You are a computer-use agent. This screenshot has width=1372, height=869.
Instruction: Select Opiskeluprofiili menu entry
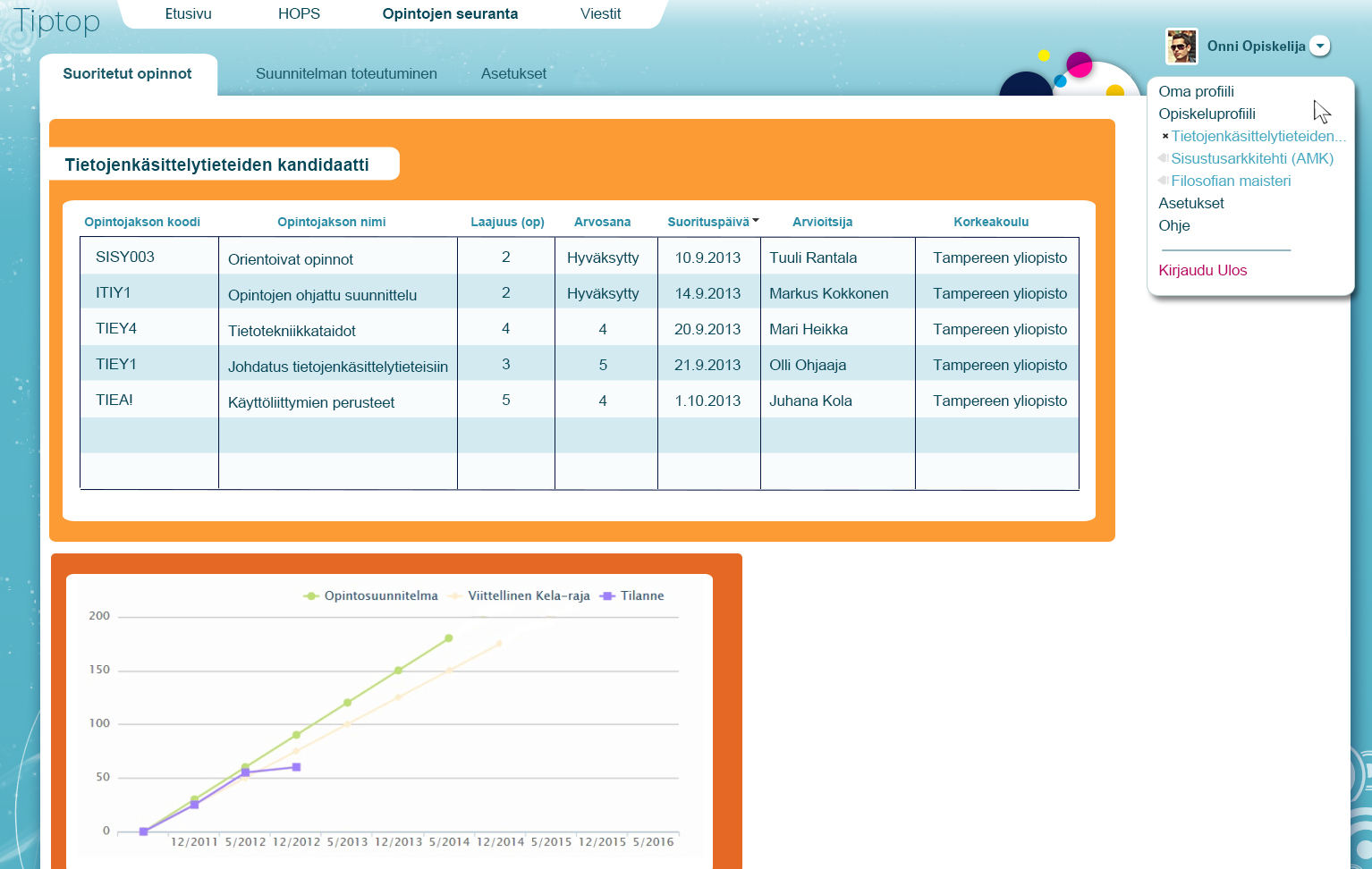[1207, 114]
